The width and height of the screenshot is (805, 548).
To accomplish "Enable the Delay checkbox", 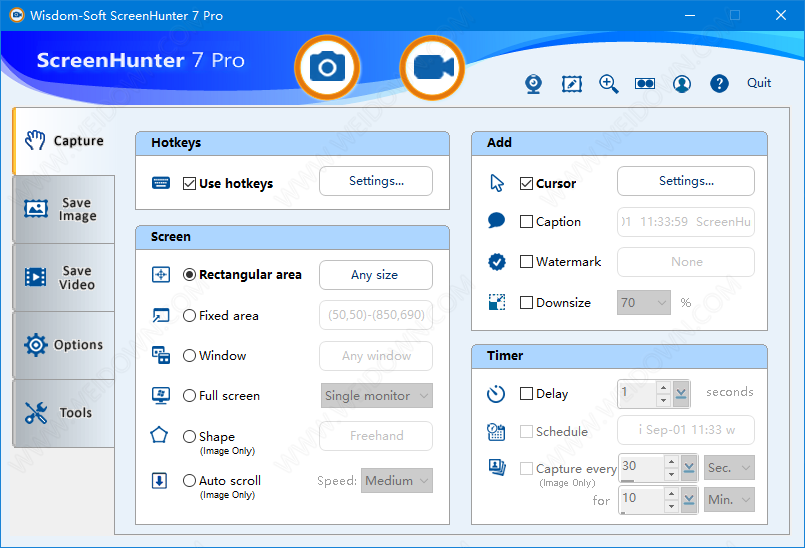I will (526, 393).
